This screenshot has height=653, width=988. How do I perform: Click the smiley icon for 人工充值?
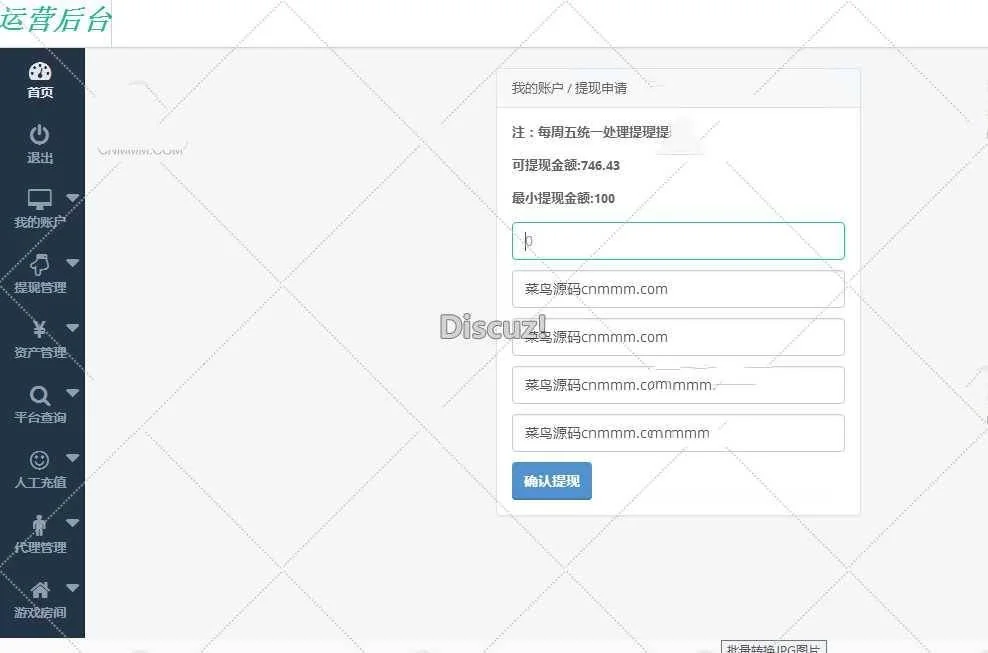[40, 459]
